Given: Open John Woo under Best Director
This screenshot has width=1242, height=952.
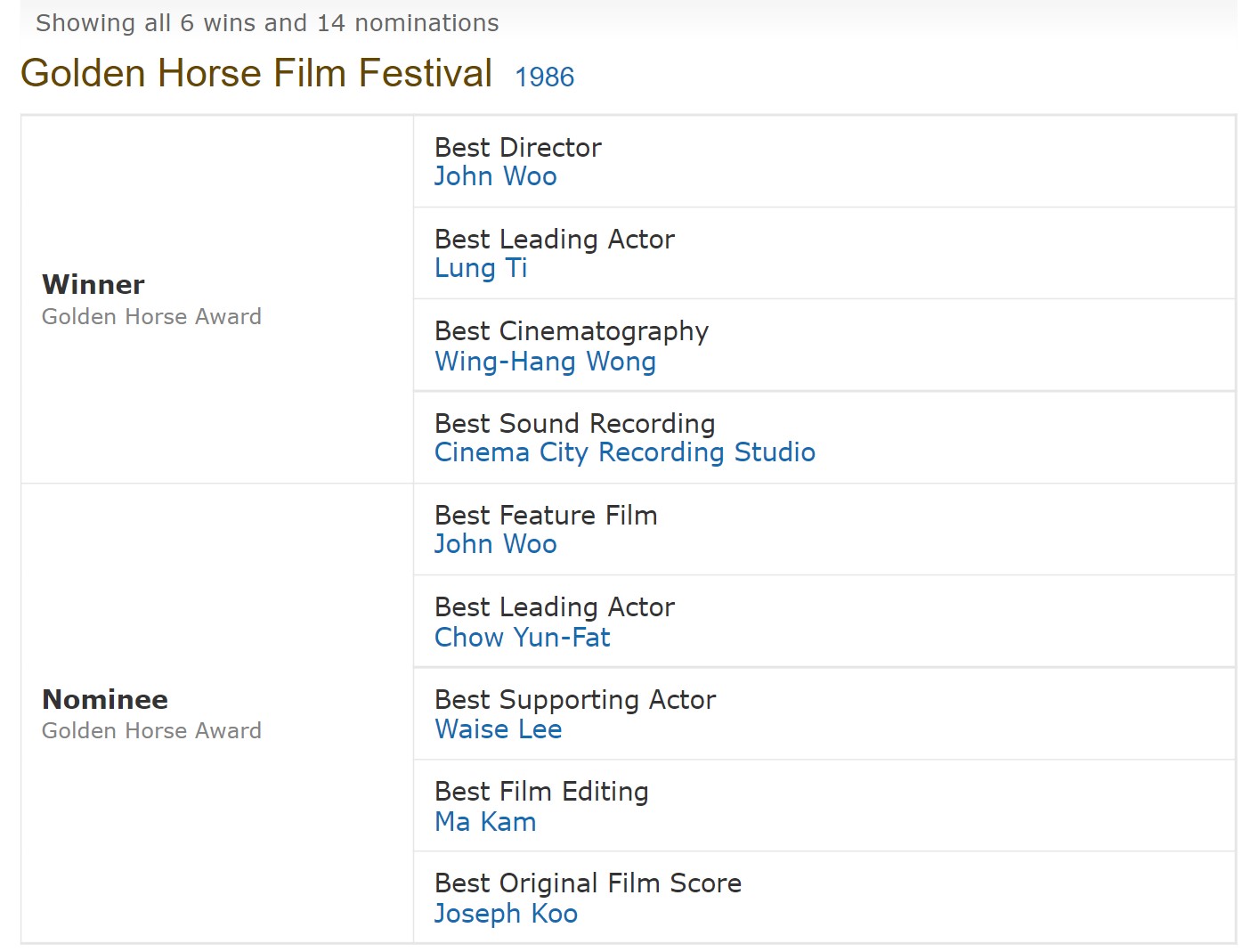Looking at the screenshot, I should click(x=495, y=176).
